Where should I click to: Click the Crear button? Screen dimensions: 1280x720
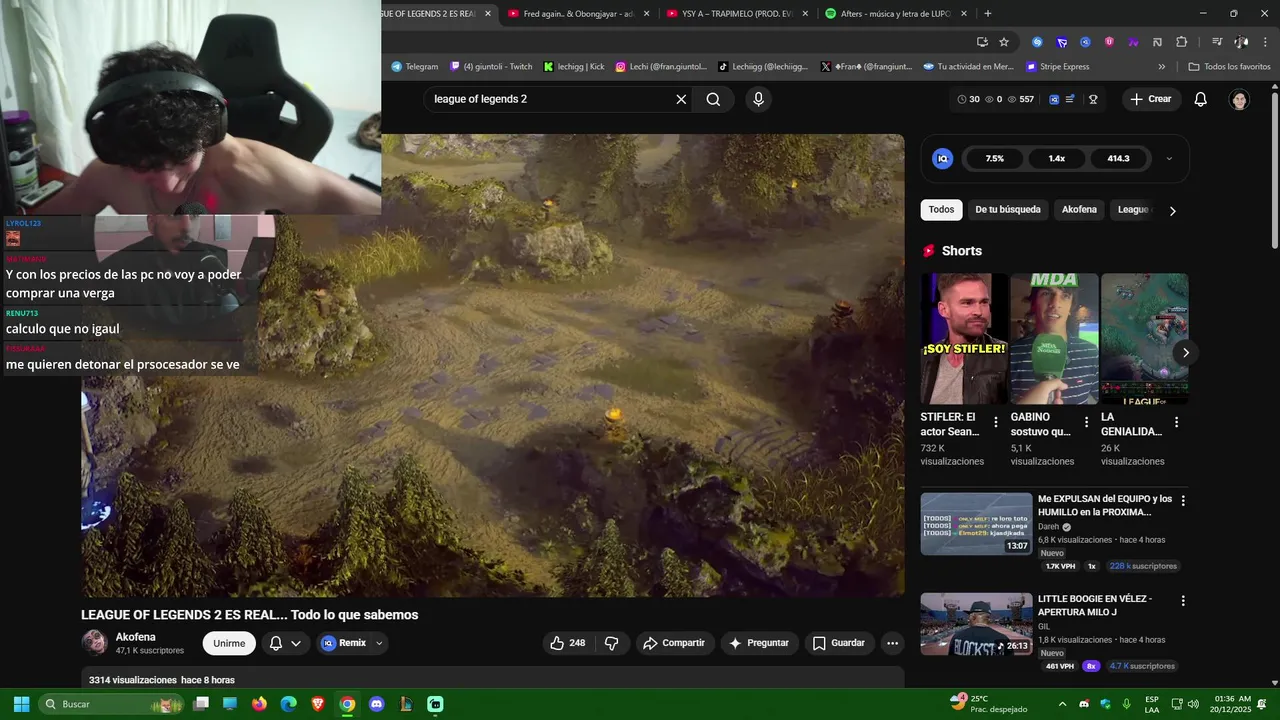point(1151,99)
